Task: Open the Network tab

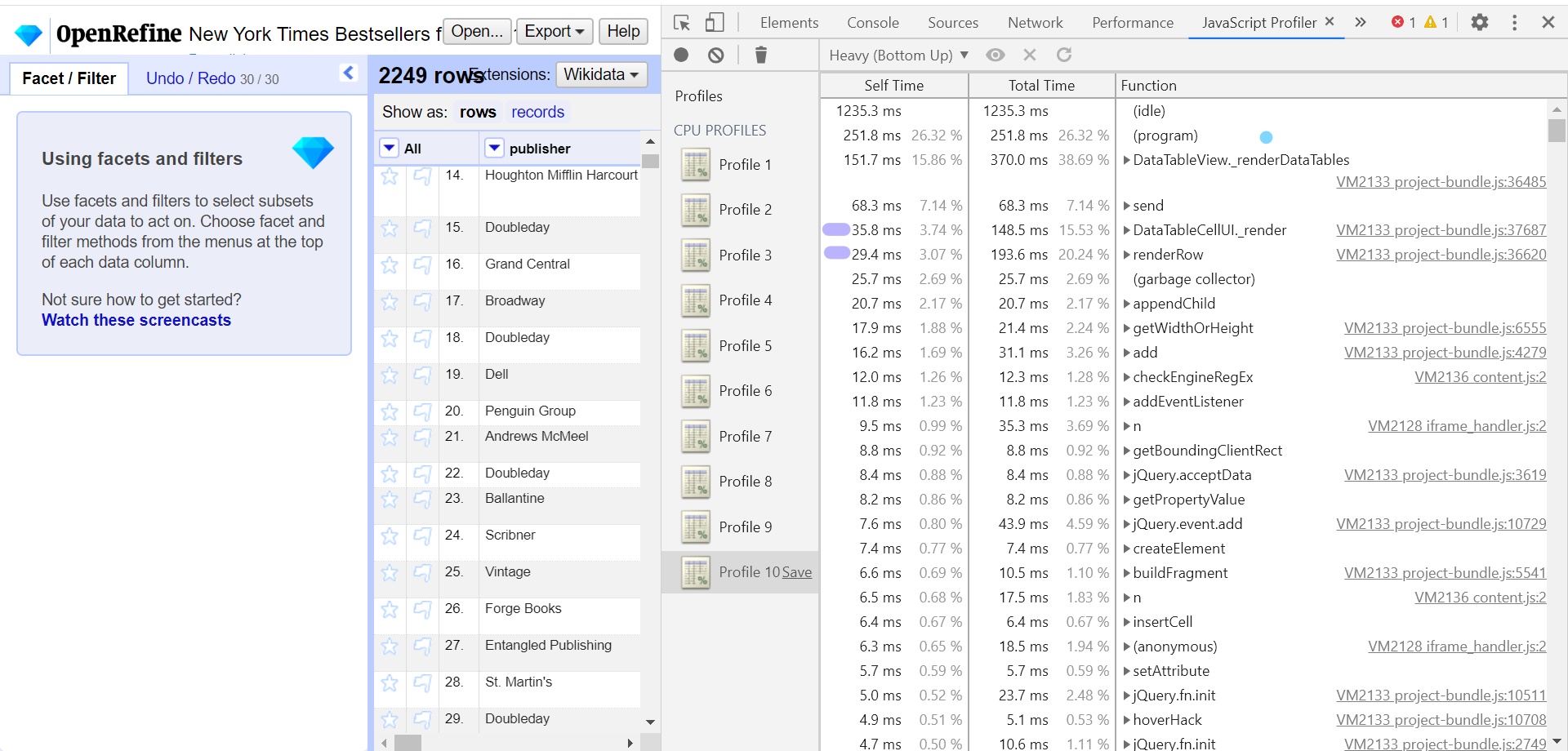Action: (x=1035, y=23)
